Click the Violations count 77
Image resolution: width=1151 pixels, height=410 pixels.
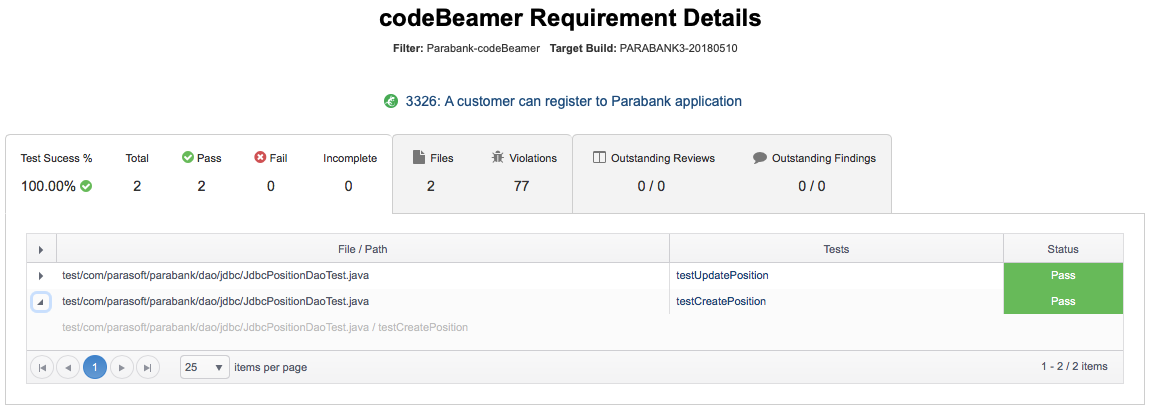521,186
